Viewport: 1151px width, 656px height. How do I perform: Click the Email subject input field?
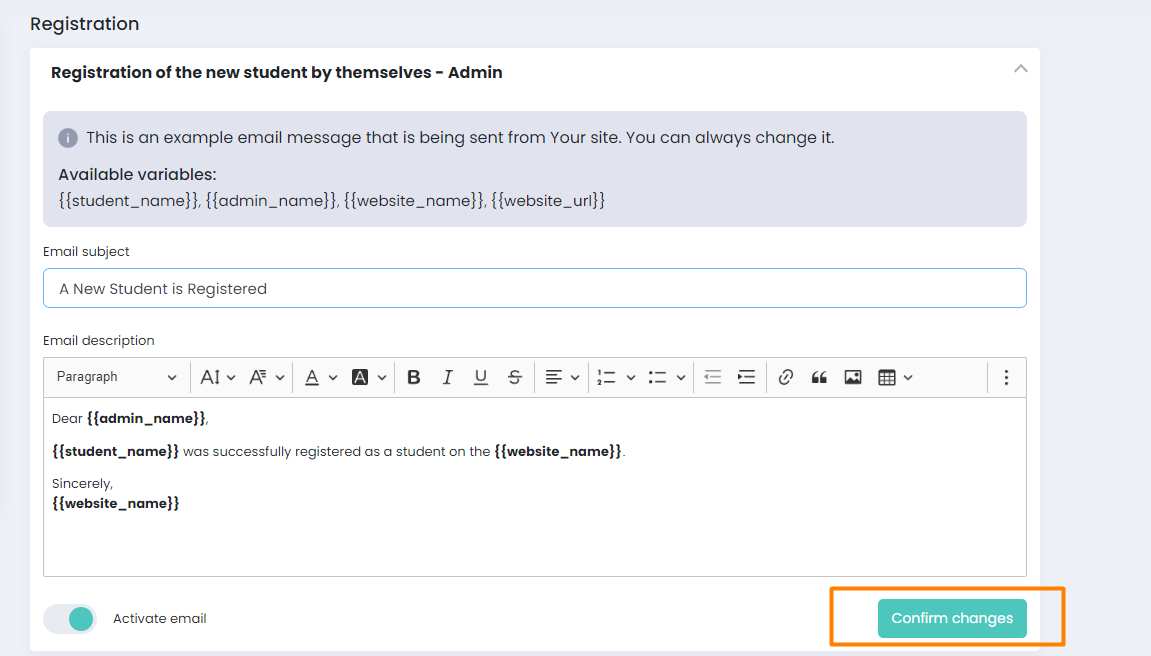pos(534,288)
